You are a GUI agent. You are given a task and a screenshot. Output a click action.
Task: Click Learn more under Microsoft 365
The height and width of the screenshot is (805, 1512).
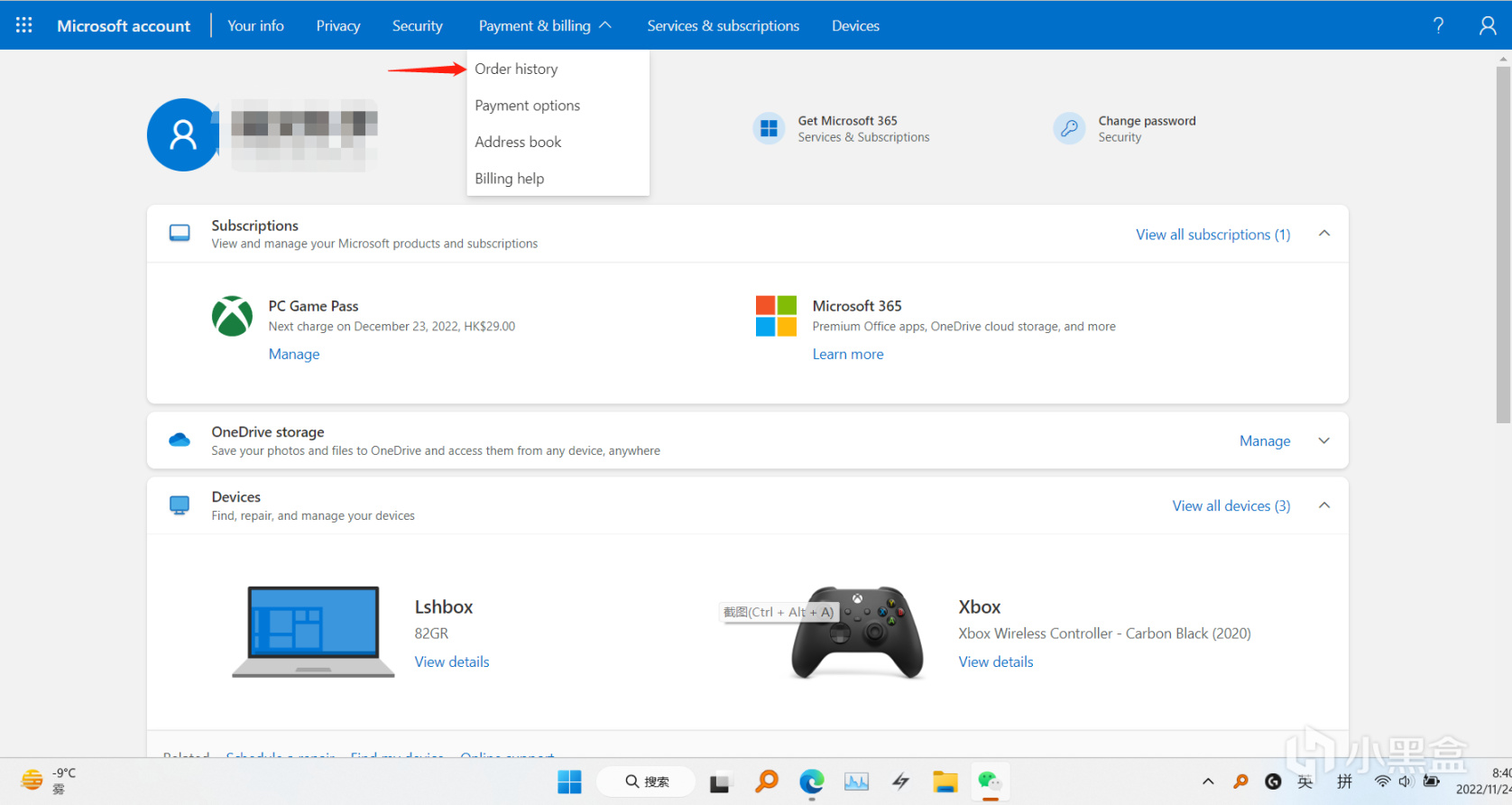pos(848,354)
